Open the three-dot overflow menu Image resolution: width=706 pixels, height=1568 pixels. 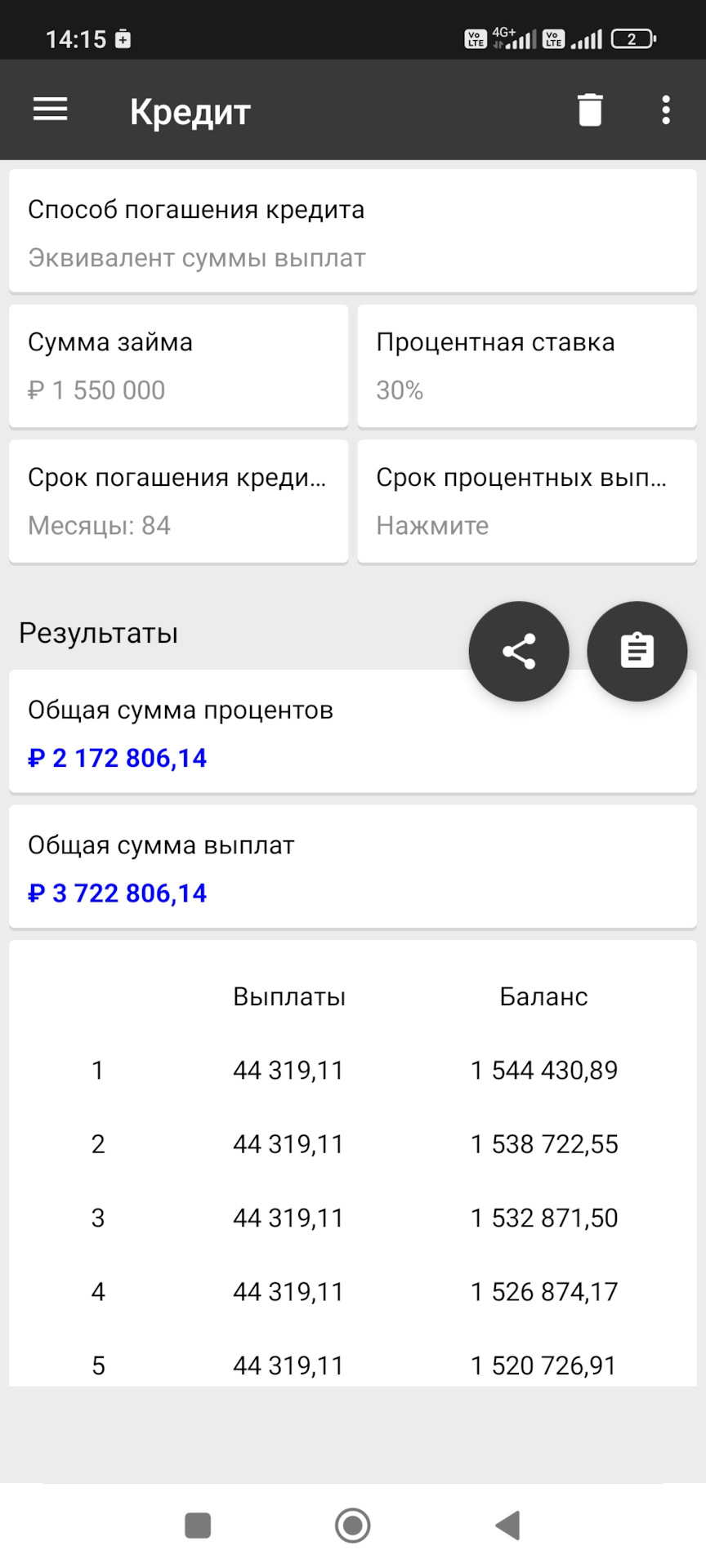click(666, 109)
